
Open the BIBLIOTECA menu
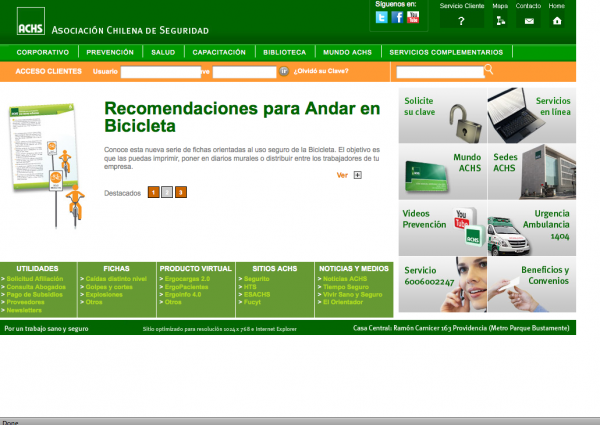coord(285,52)
